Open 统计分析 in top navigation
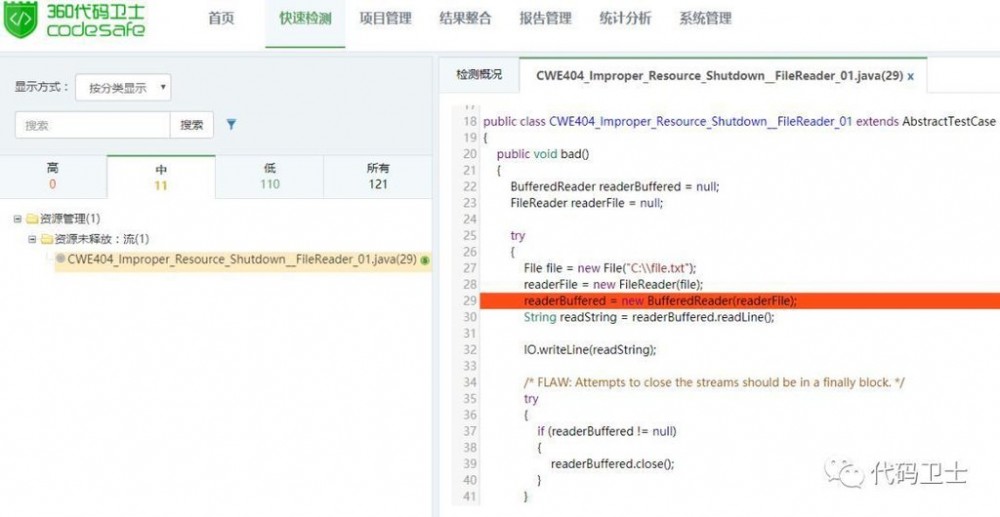The width and height of the screenshot is (1000, 517). [626, 18]
